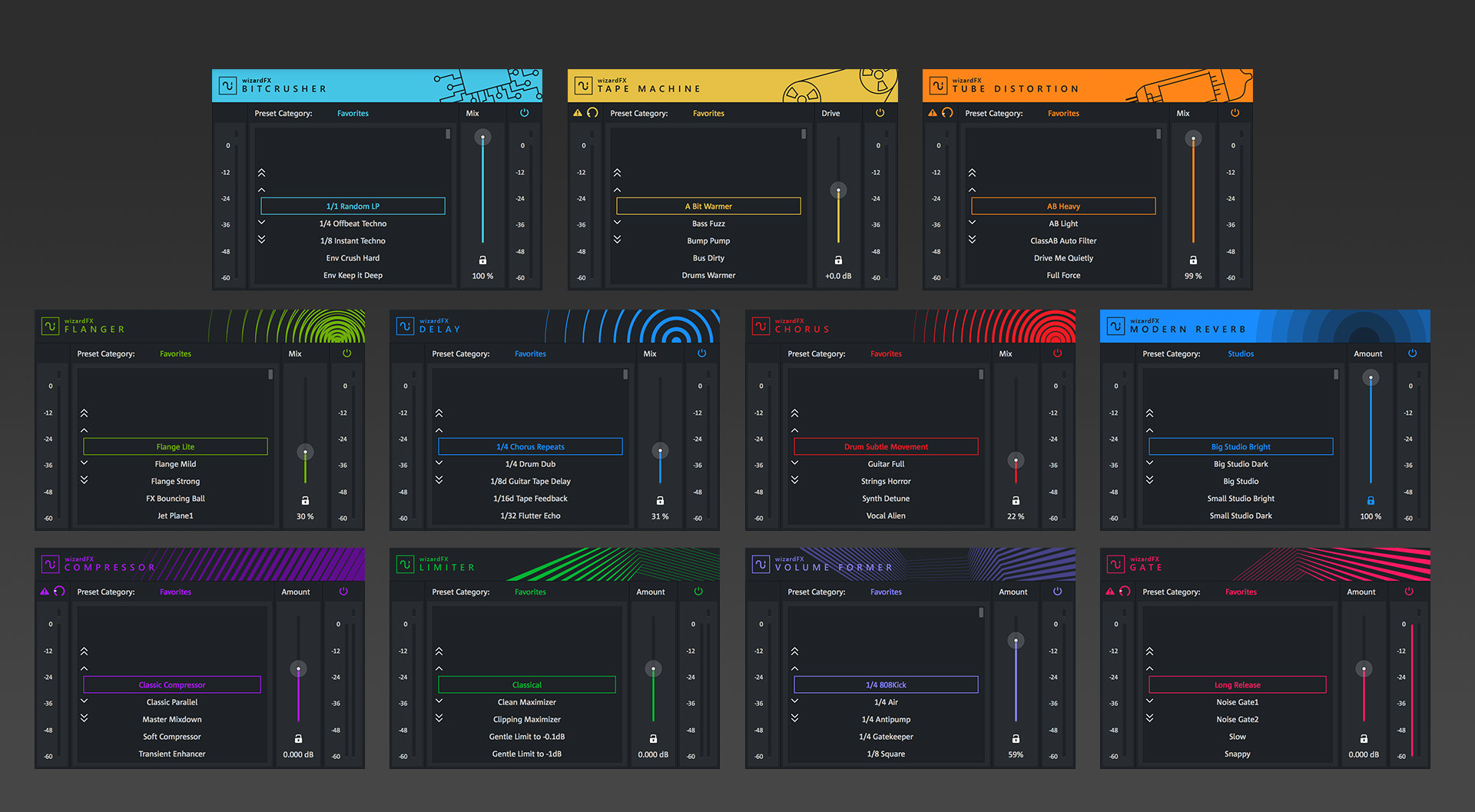Click the lock icon under Bitcrusher Mix slider
Screen dimensions: 1475x812
coord(482,260)
